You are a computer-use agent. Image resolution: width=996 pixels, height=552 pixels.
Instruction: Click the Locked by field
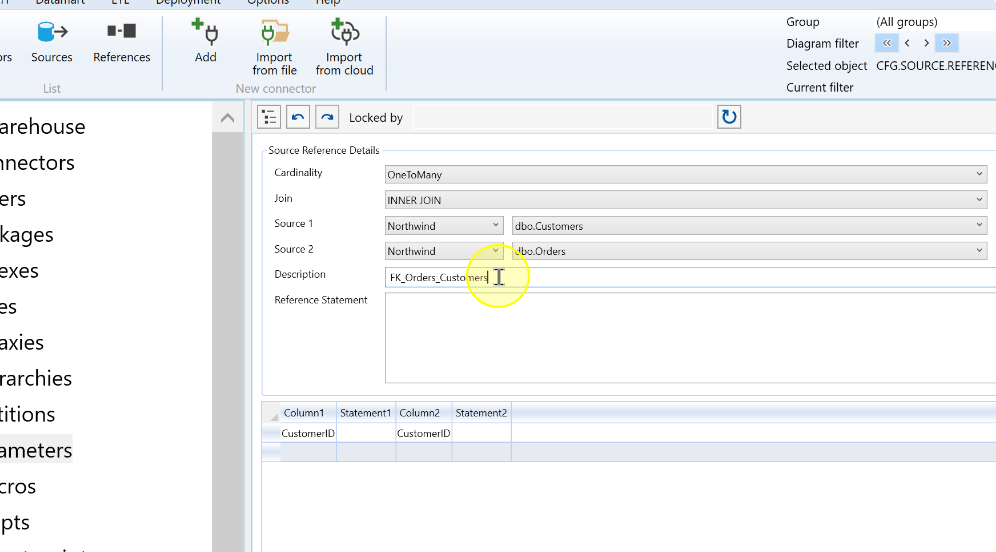pos(563,118)
